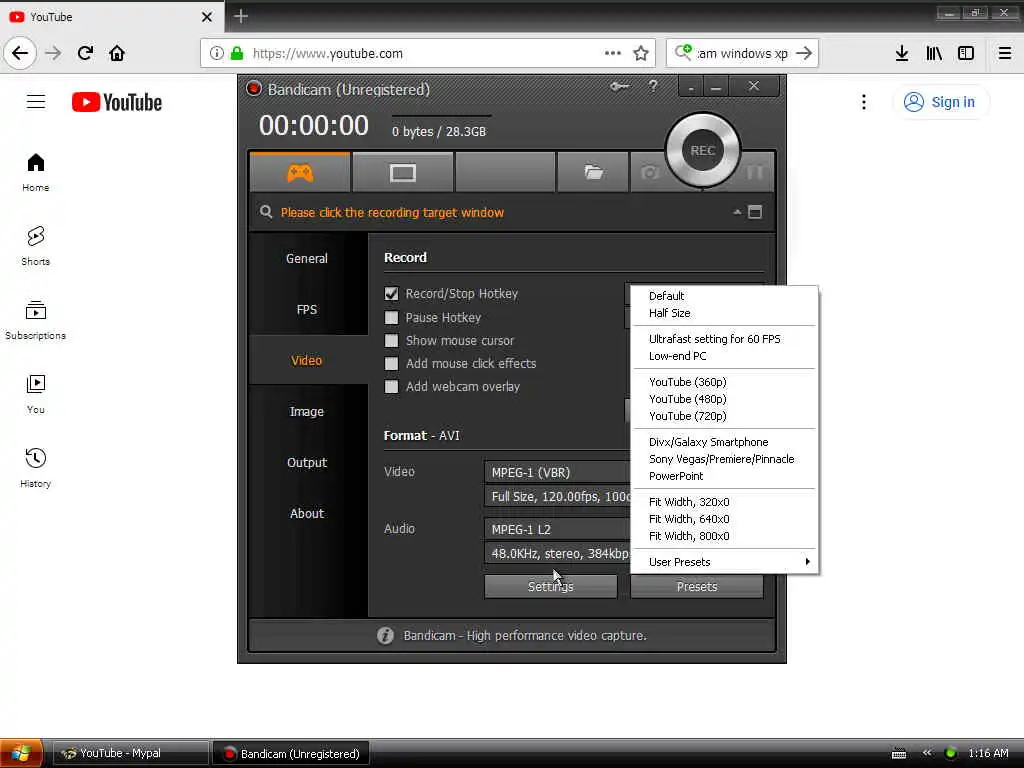Enable Show mouse cursor checkbox
This screenshot has width=1024, height=768.
point(391,341)
